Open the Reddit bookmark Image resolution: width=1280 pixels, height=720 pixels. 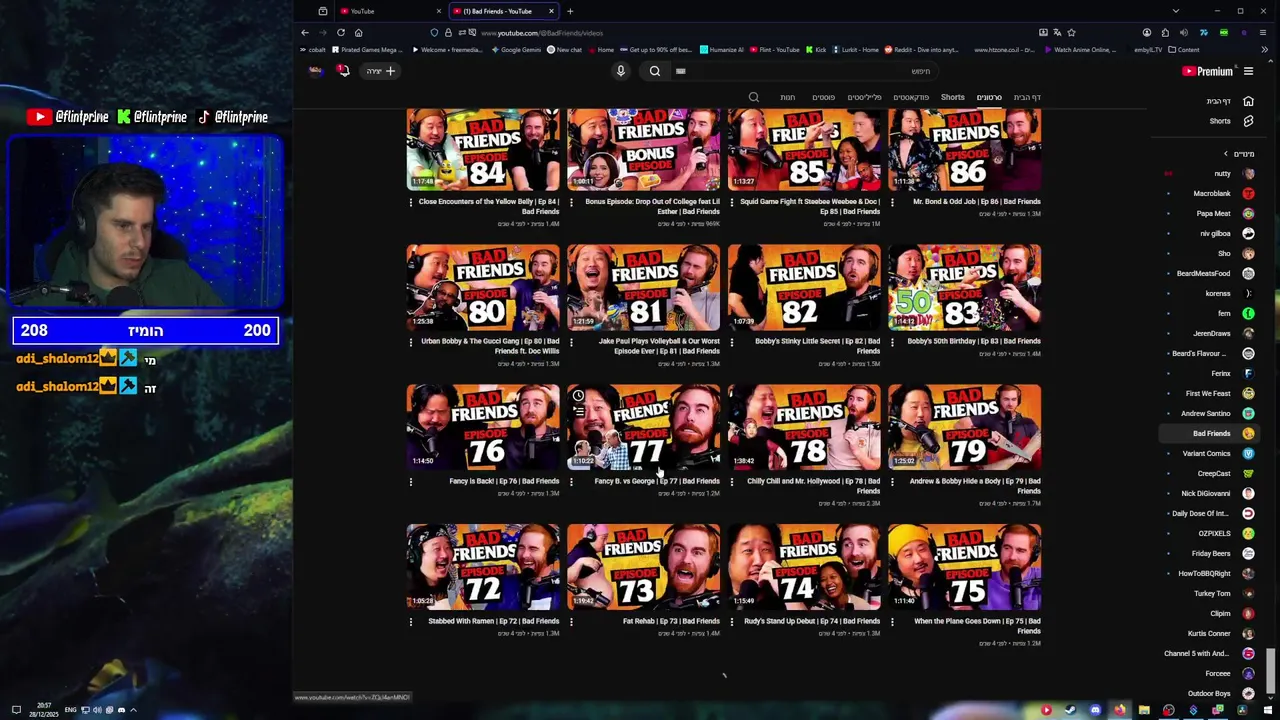(920, 49)
